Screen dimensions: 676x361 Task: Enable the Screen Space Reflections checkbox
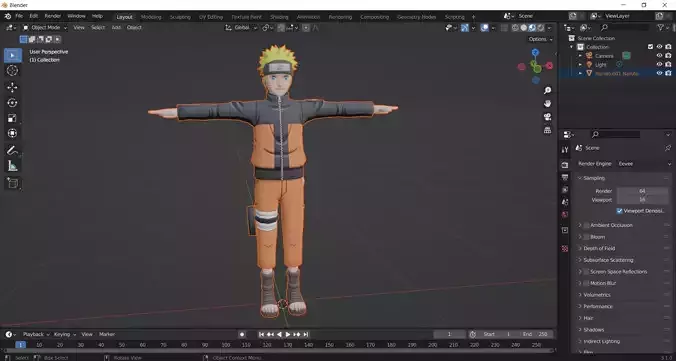pyautogui.click(x=586, y=272)
